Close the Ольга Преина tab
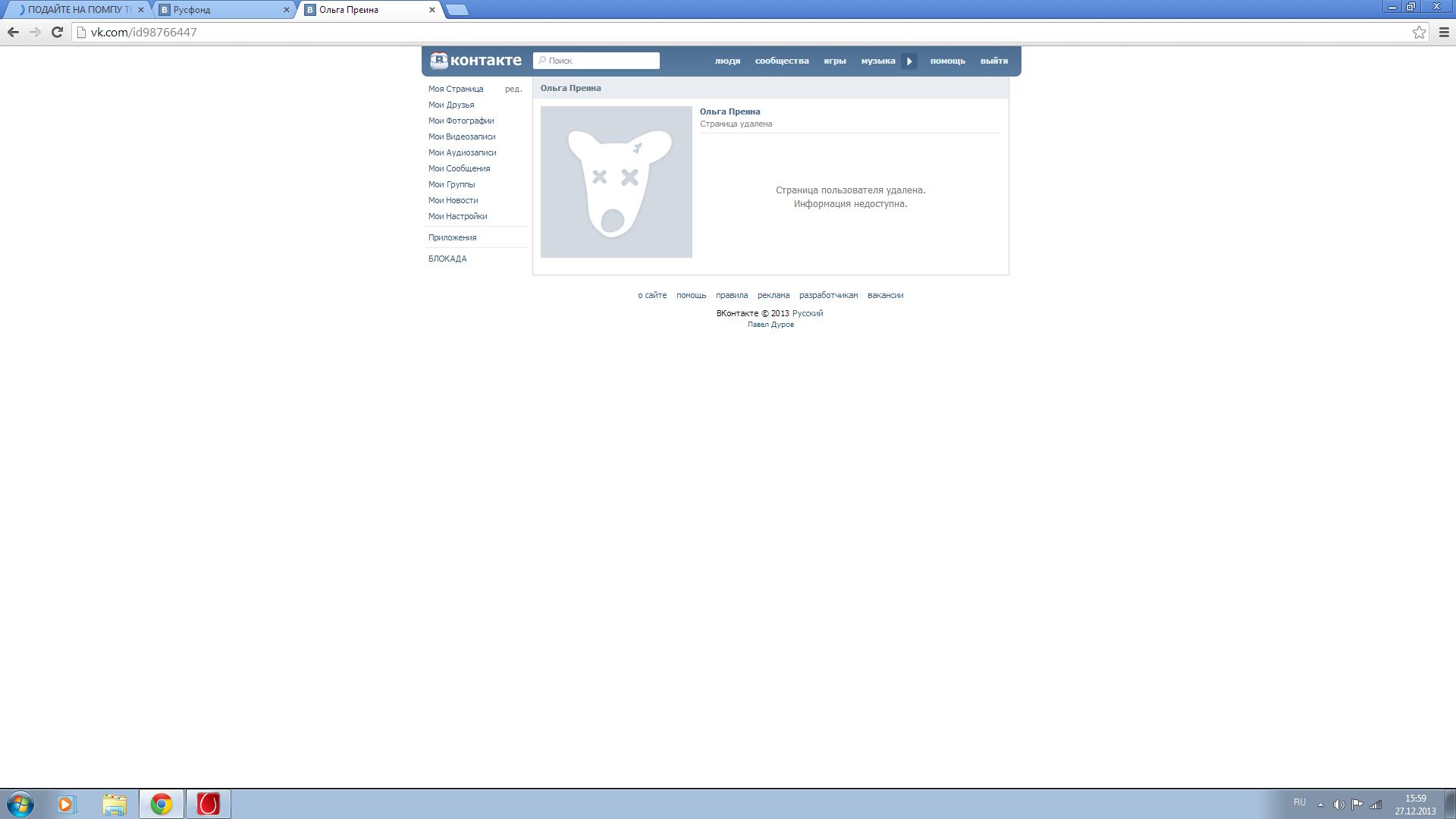The width and height of the screenshot is (1456, 819). [432, 10]
